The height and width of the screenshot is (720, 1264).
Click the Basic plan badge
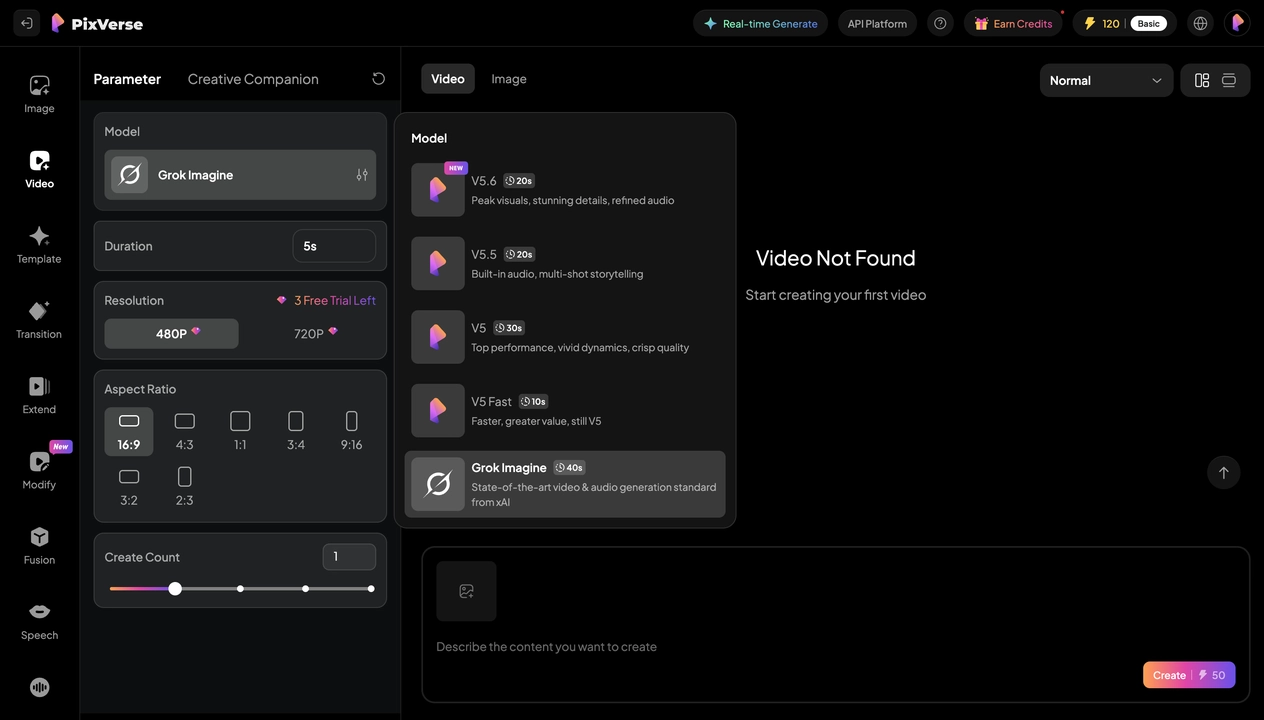click(x=1149, y=23)
